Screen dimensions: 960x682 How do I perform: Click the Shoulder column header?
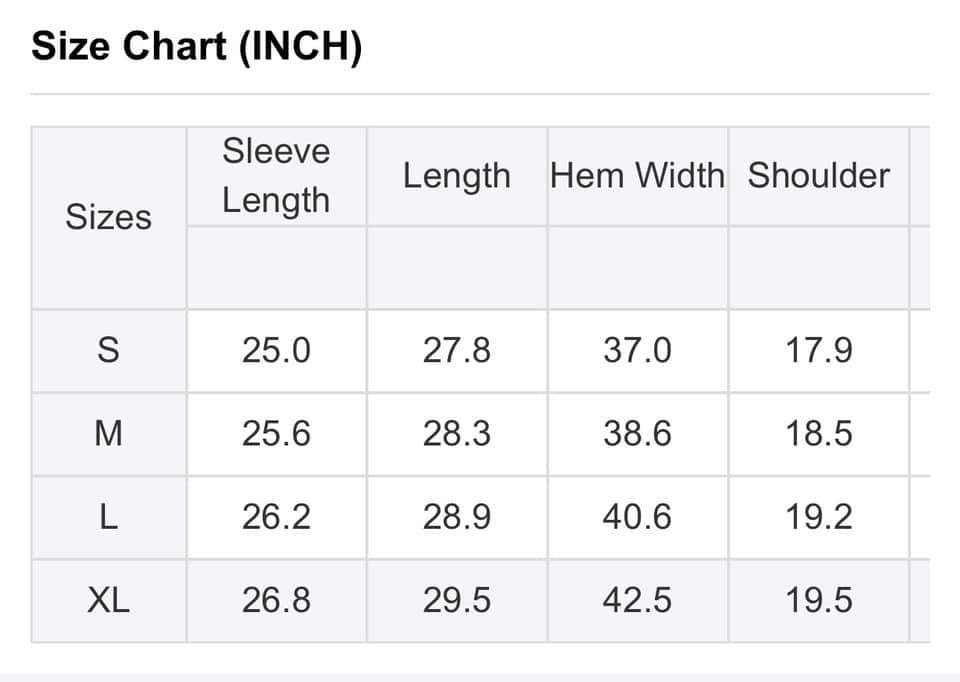coord(819,176)
